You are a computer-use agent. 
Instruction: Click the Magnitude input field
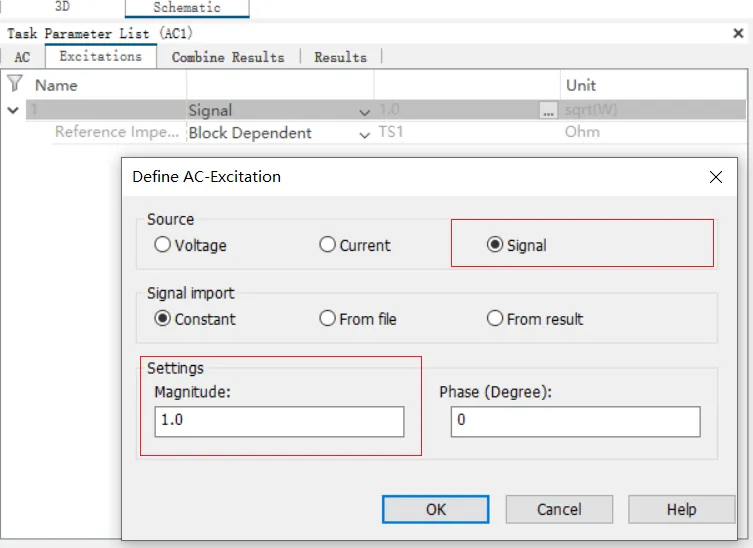tap(279, 421)
